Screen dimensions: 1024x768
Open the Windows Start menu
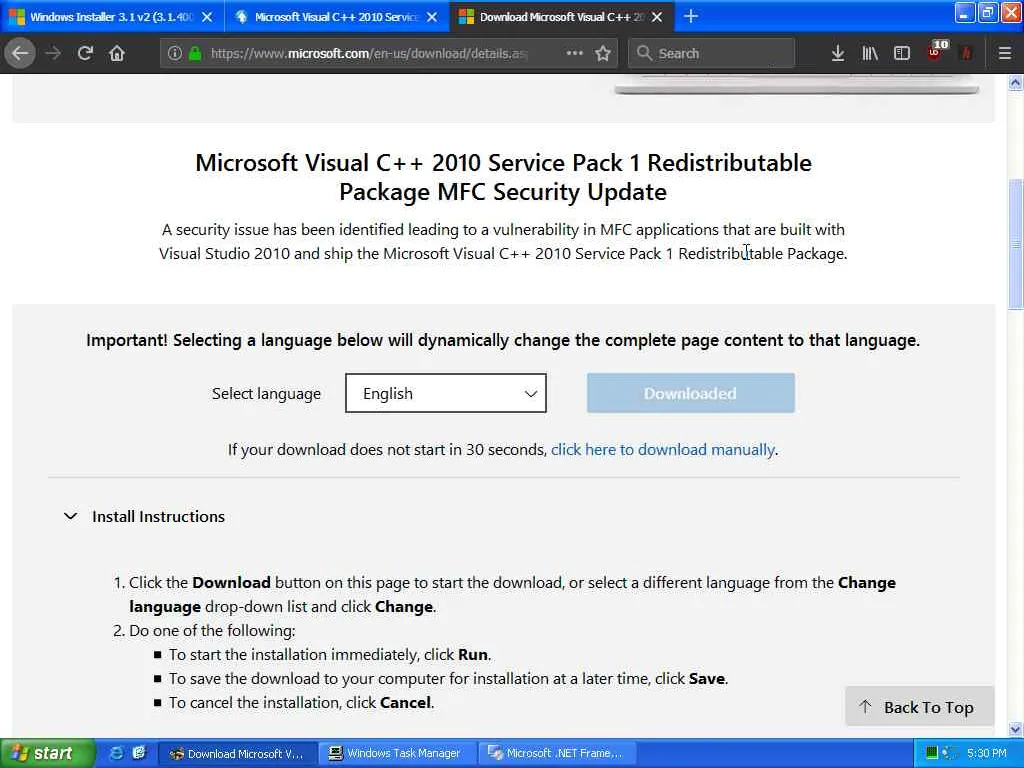click(48, 754)
